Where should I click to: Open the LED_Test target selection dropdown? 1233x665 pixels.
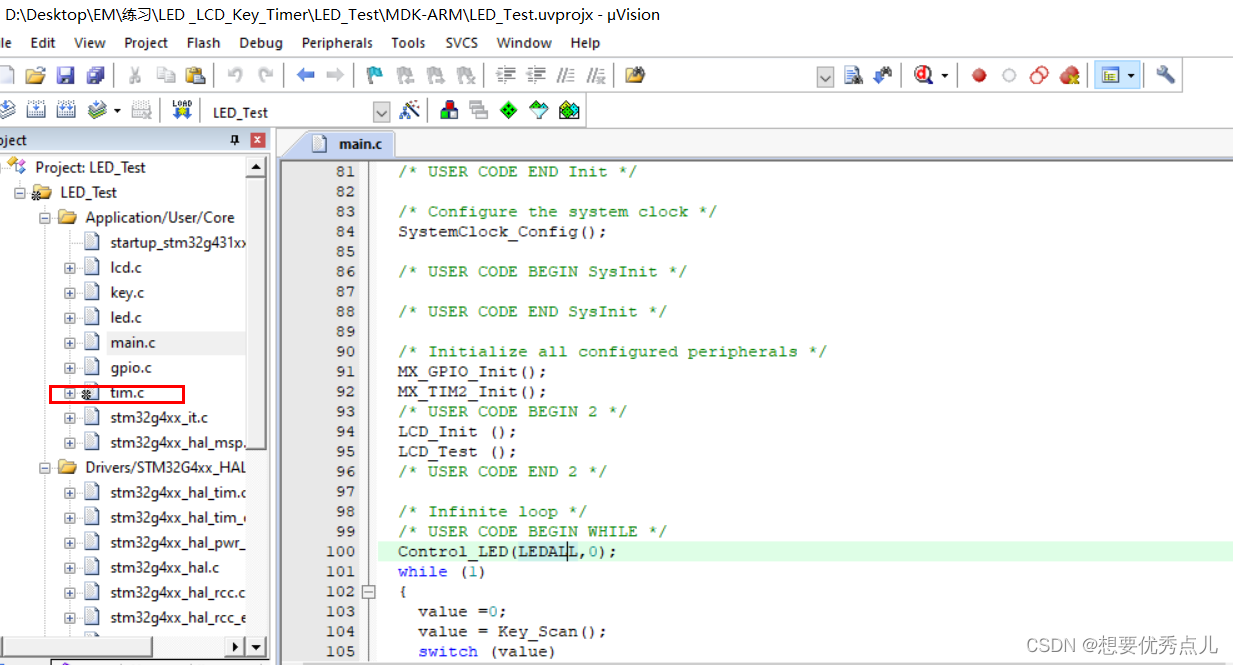click(383, 111)
